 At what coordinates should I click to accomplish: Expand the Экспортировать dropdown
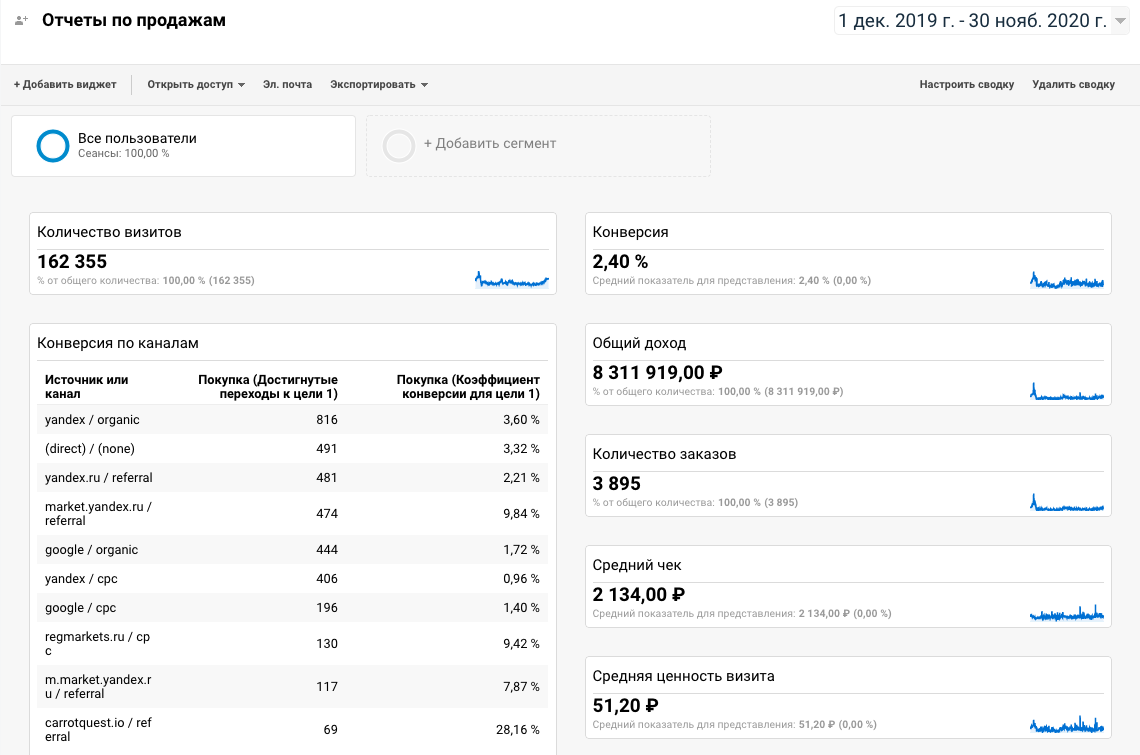[x=379, y=85]
